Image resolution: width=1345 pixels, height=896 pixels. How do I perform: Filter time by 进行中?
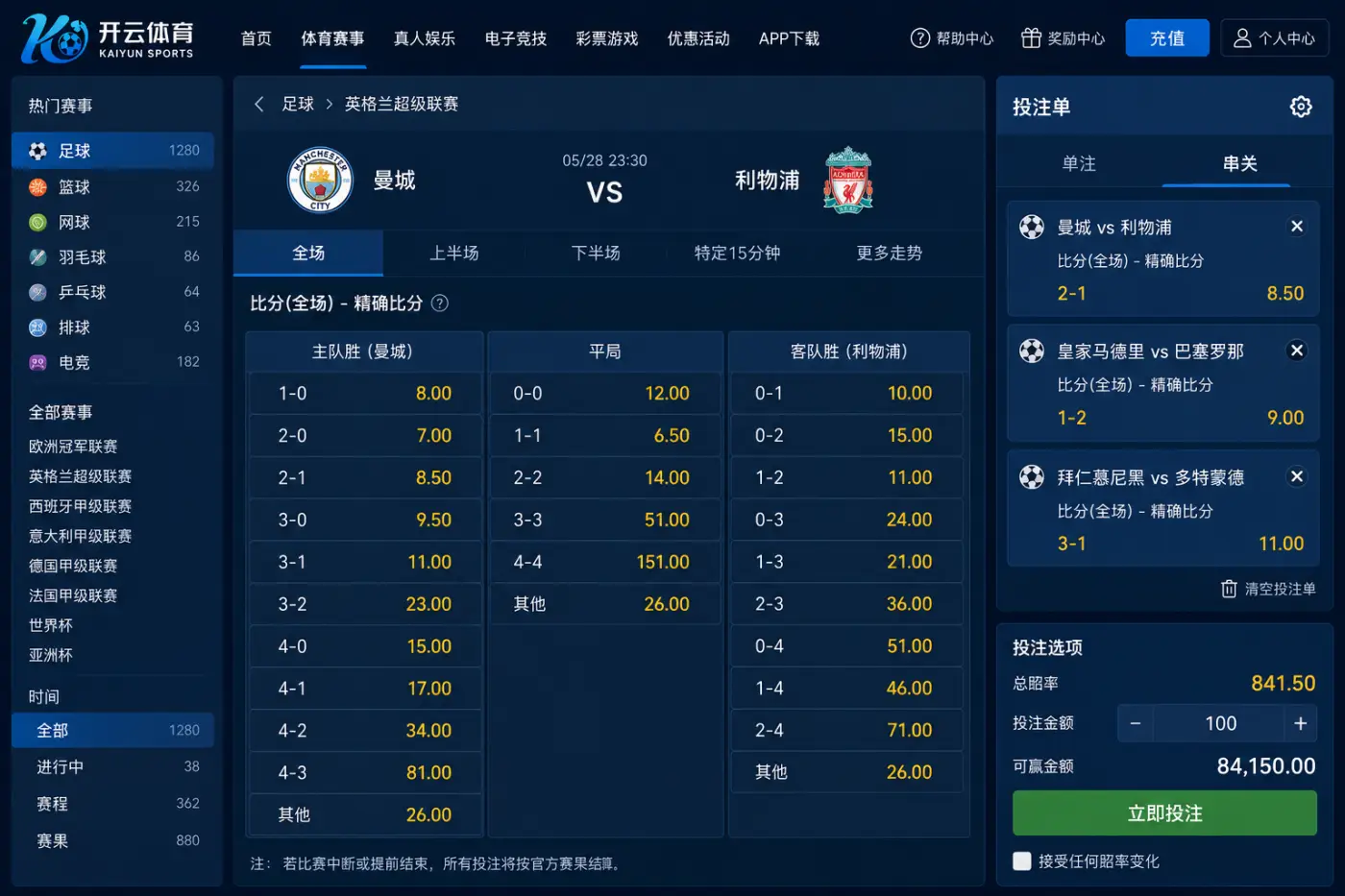tap(112, 766)
